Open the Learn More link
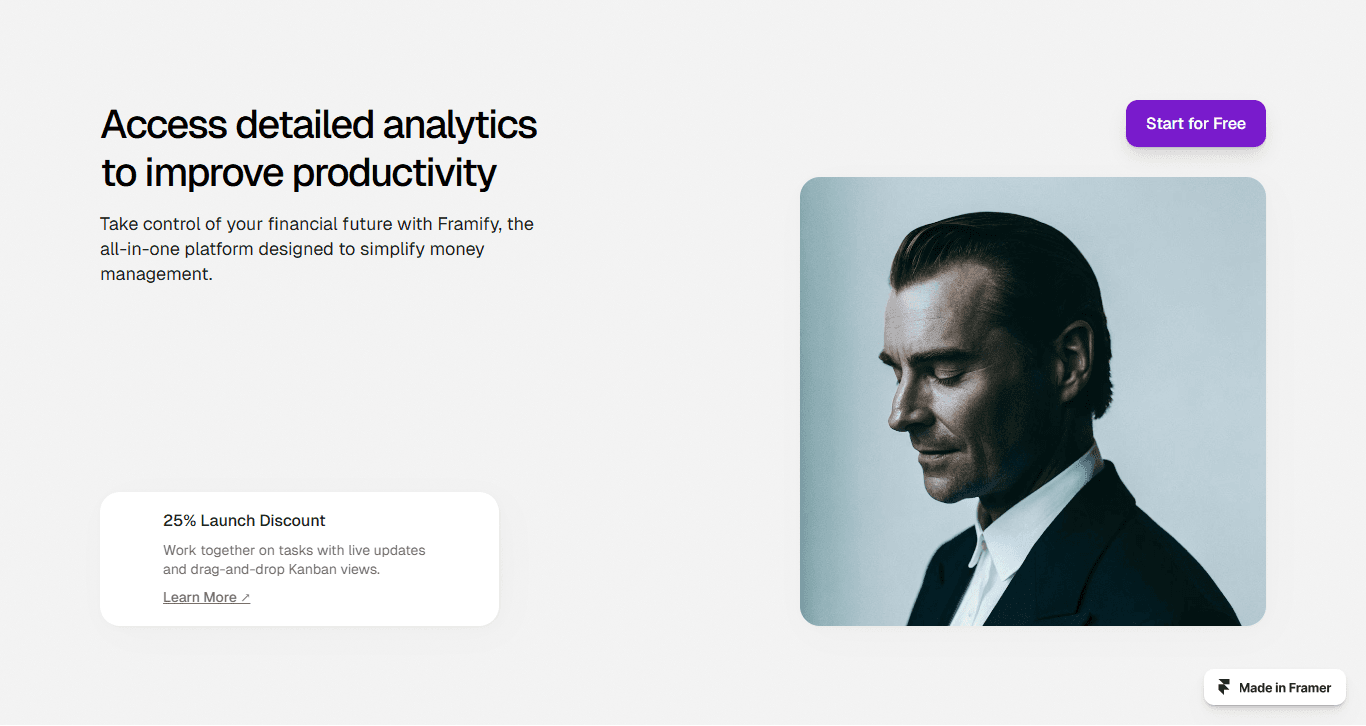Viewport: 1366px width, 726px height. point(207,597)
